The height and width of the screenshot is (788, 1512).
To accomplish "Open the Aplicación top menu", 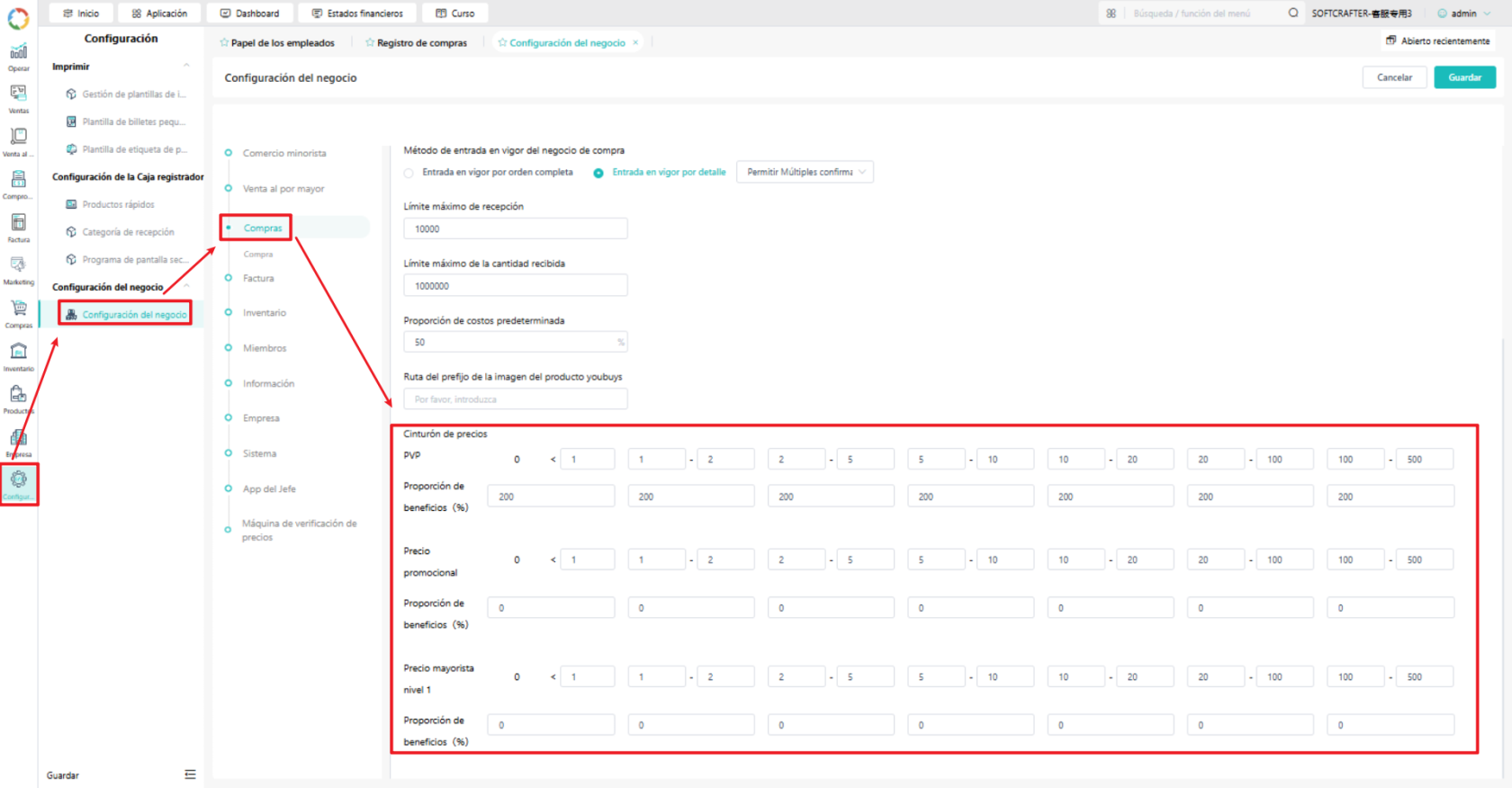I will pyautogui.click(x=159, y=13).
